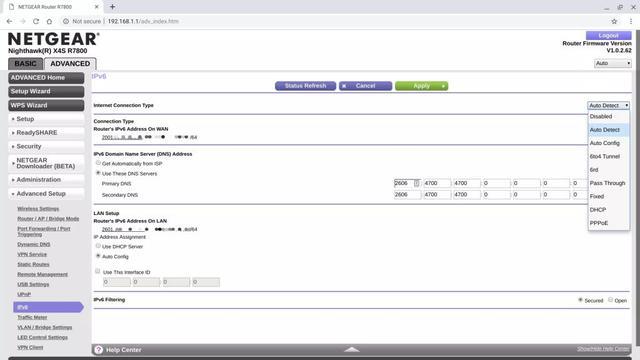Viewport: 640px width, 360px height.
Task: Open UPnP link
Action: (x=24, y=294)
